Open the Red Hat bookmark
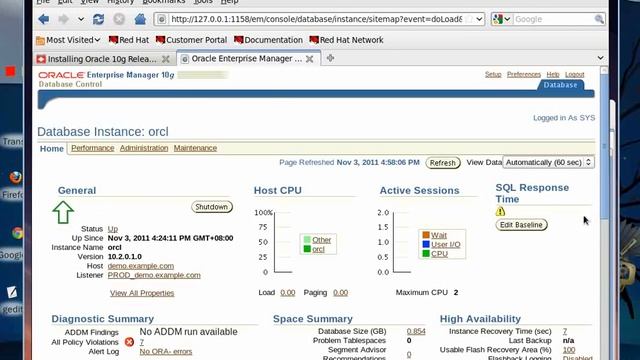This screenshot has height=360, width=640. point(129,40)
